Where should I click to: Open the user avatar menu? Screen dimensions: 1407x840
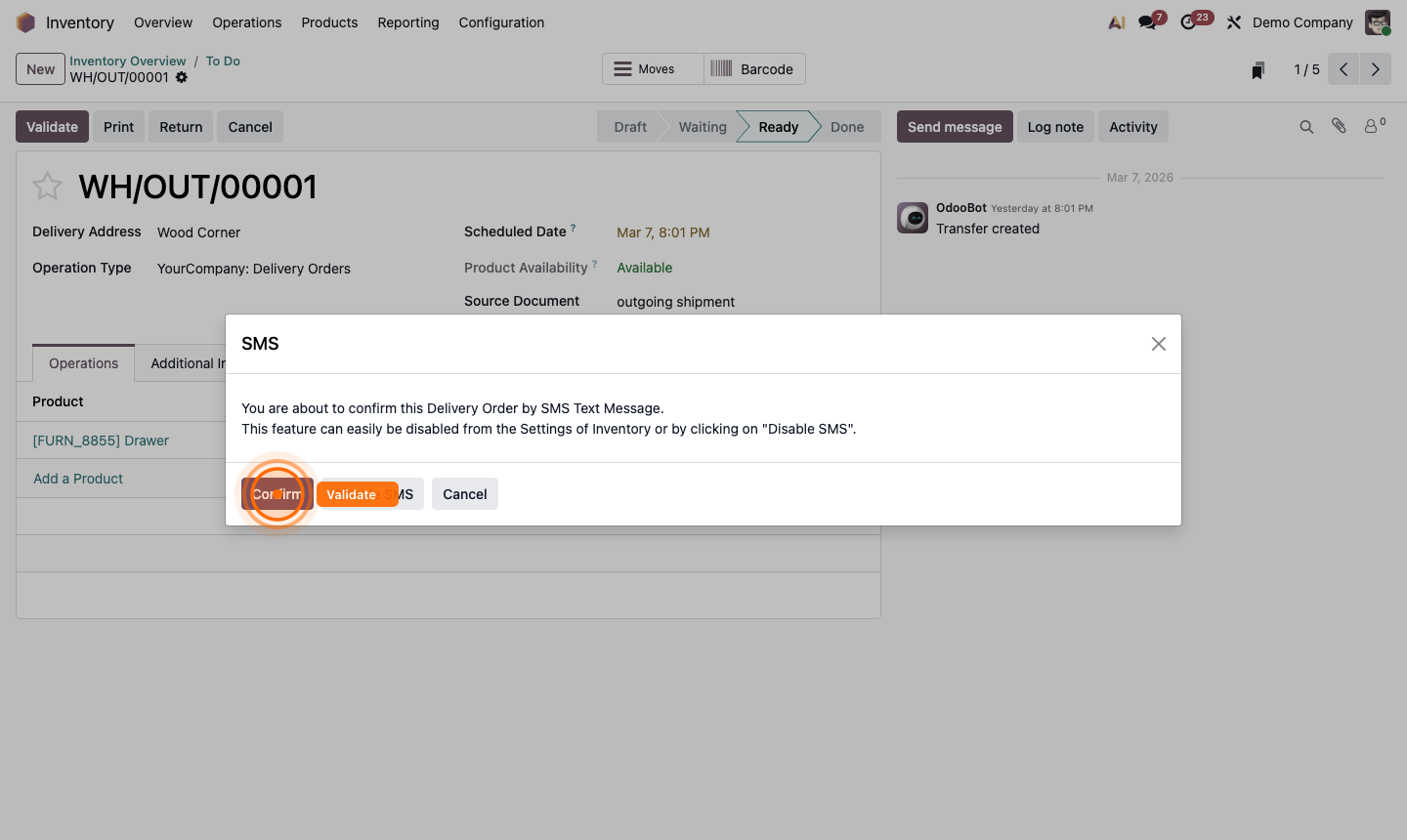click(1377, 21)
